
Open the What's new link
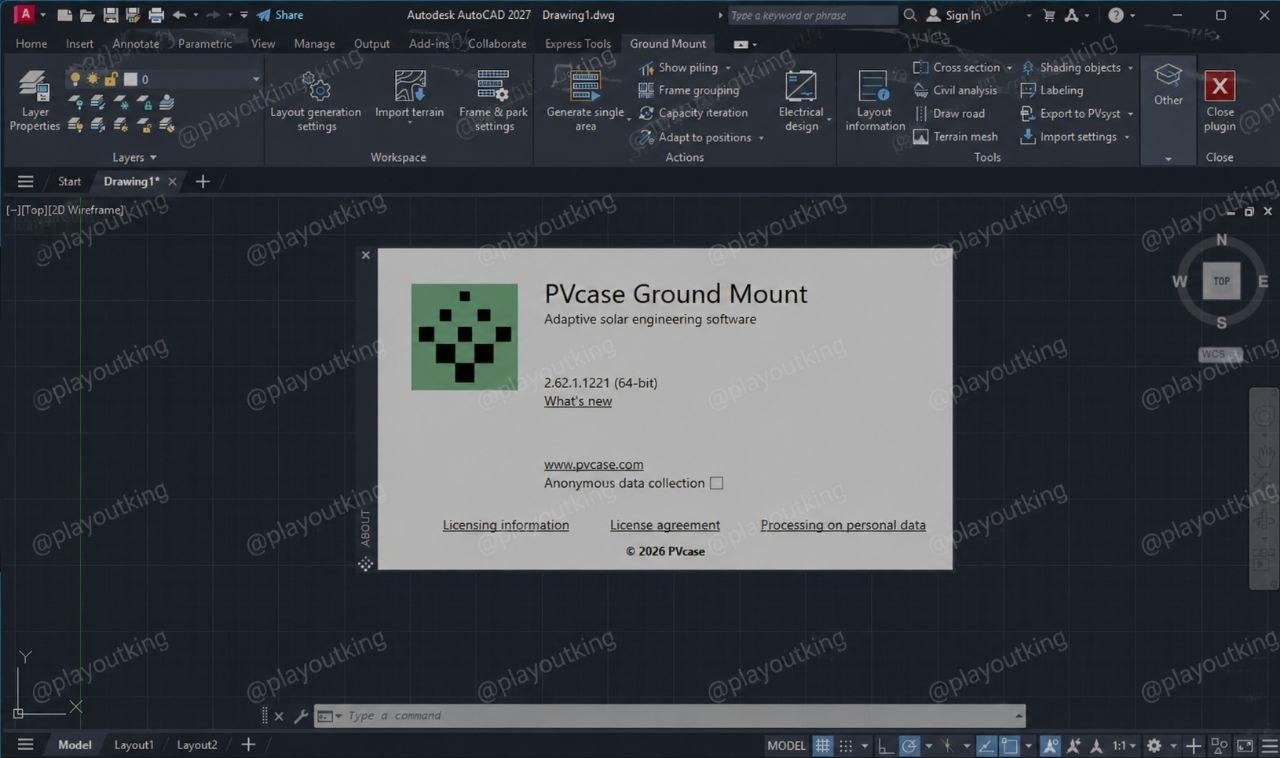578,401
